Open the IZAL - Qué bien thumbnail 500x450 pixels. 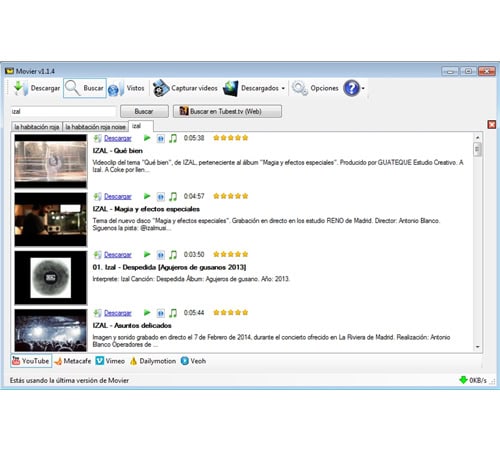coord(51,162)
